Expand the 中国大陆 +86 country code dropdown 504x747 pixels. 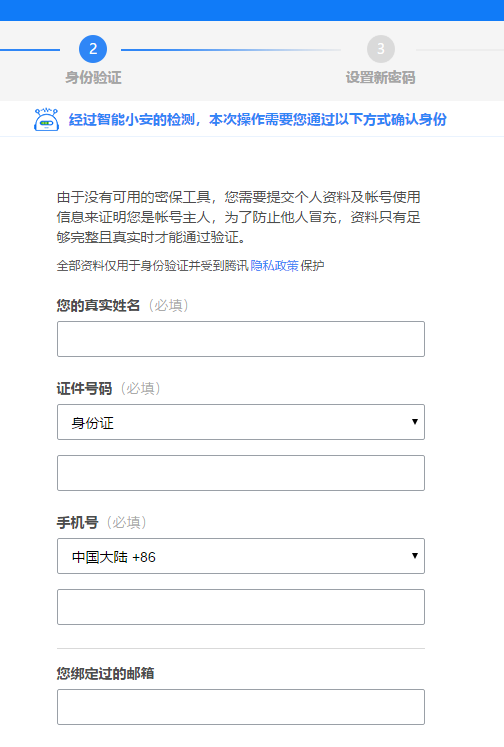click(241, 556)
